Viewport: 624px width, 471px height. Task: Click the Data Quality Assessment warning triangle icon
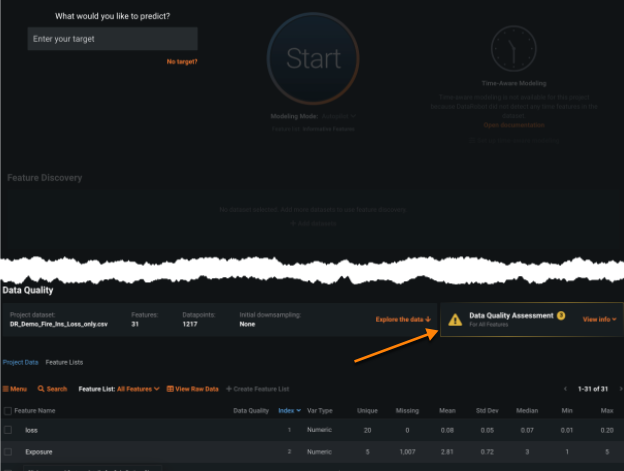click(x=455, y=319)
